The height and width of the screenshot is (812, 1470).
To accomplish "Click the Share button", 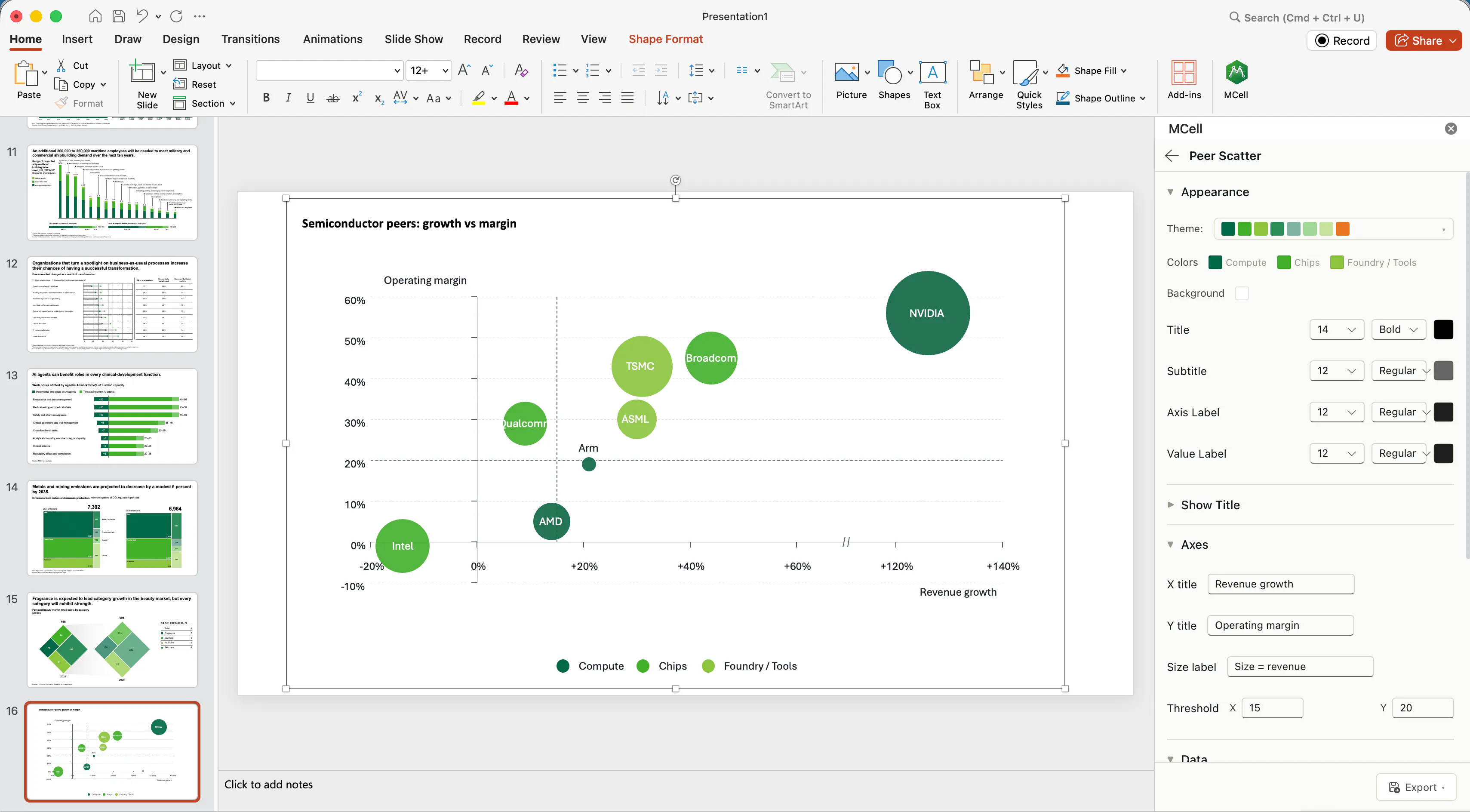I will 1423,40.
